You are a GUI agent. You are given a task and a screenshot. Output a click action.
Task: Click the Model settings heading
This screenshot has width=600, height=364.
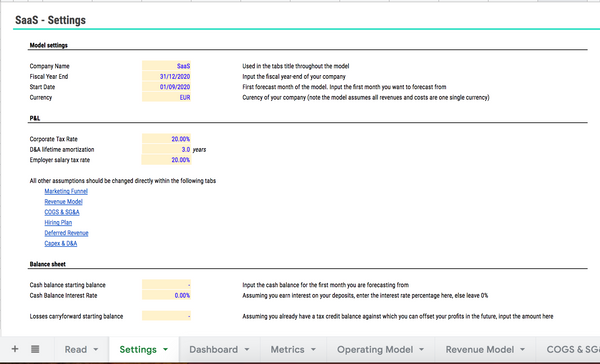pos(49,45)
